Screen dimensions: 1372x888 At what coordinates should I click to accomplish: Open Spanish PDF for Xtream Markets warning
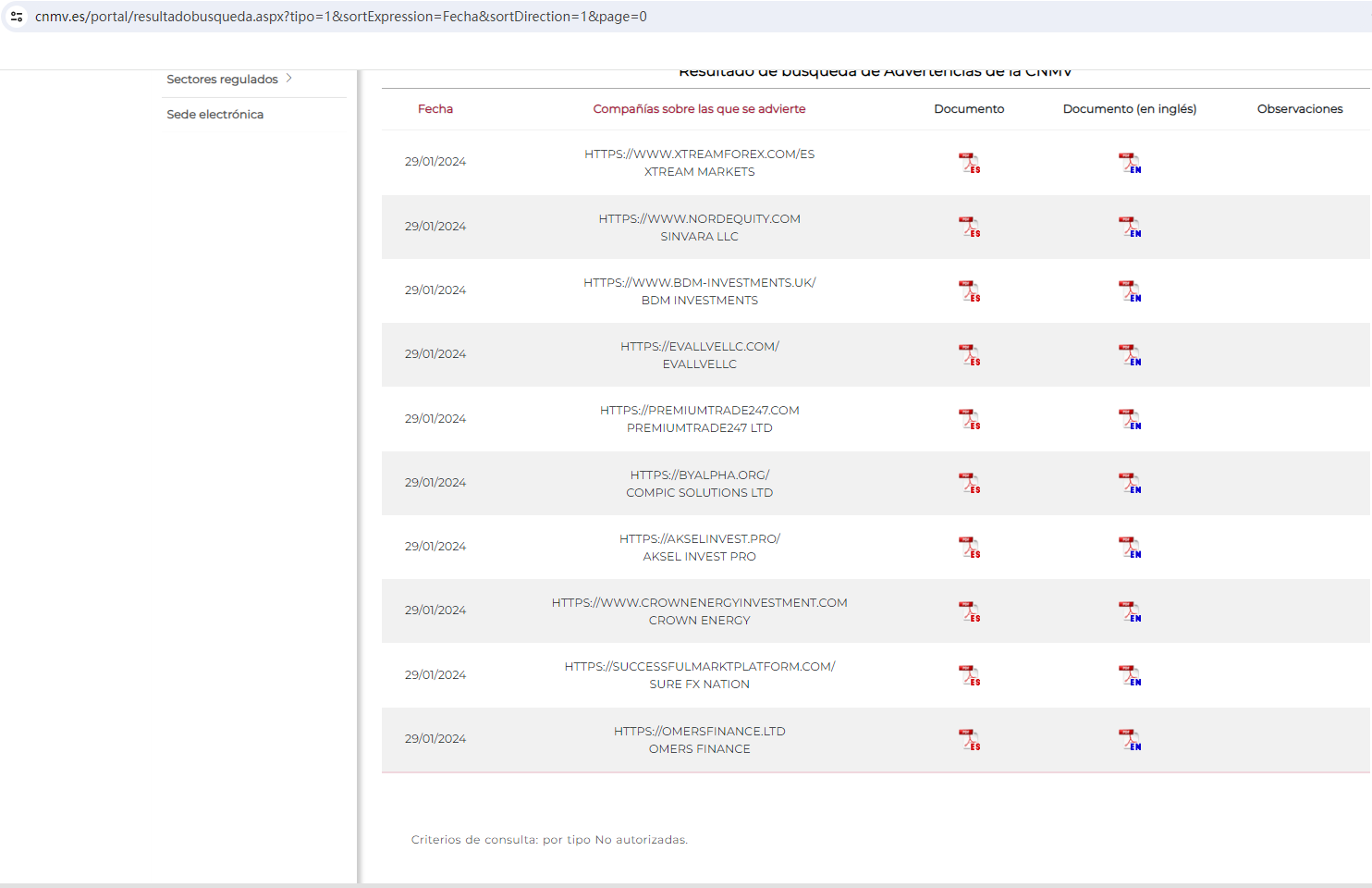(x=969, y=163)
